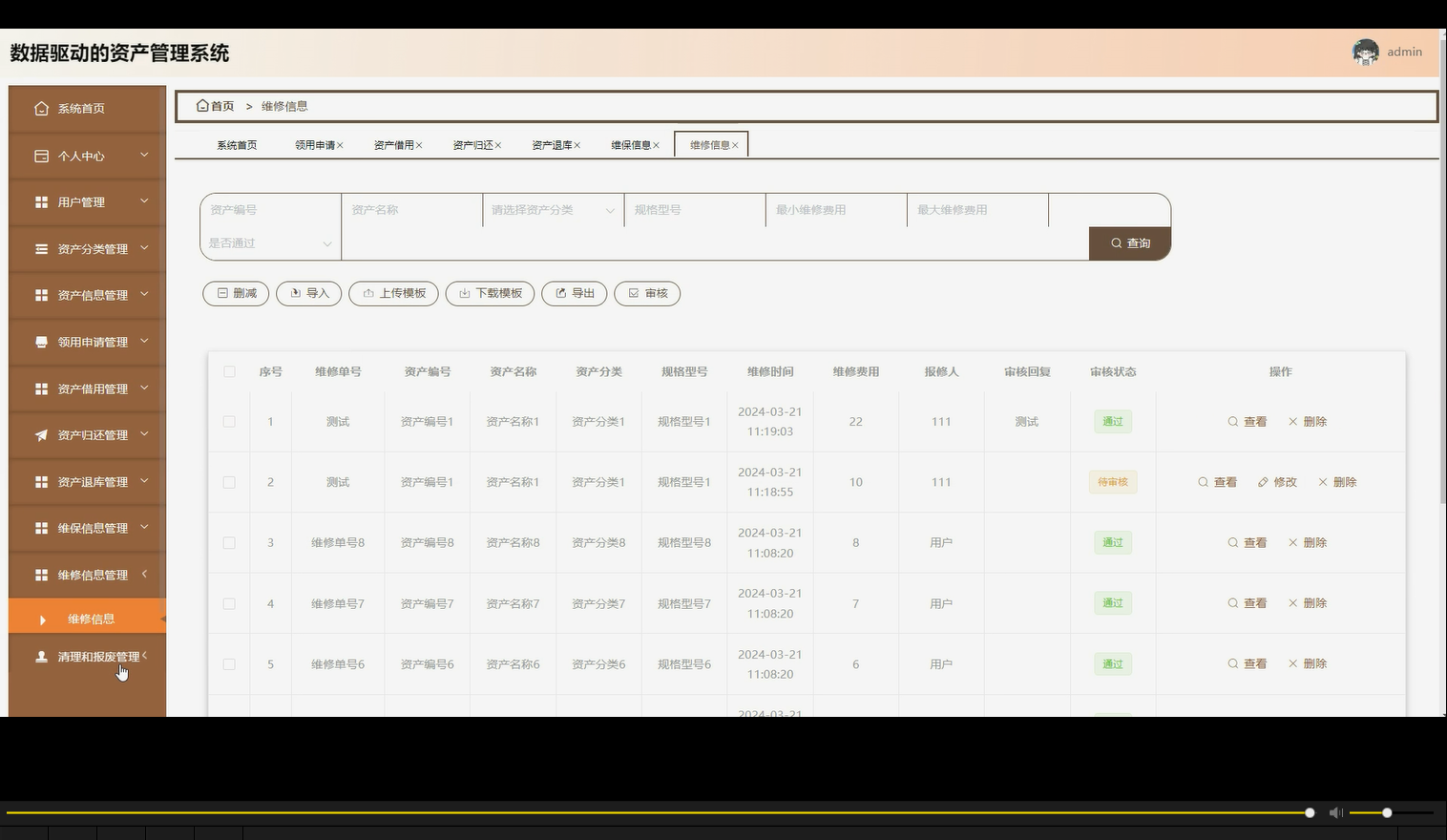Open the 是否通过 dropdown
1447x840 pixels.
point(271,243)
